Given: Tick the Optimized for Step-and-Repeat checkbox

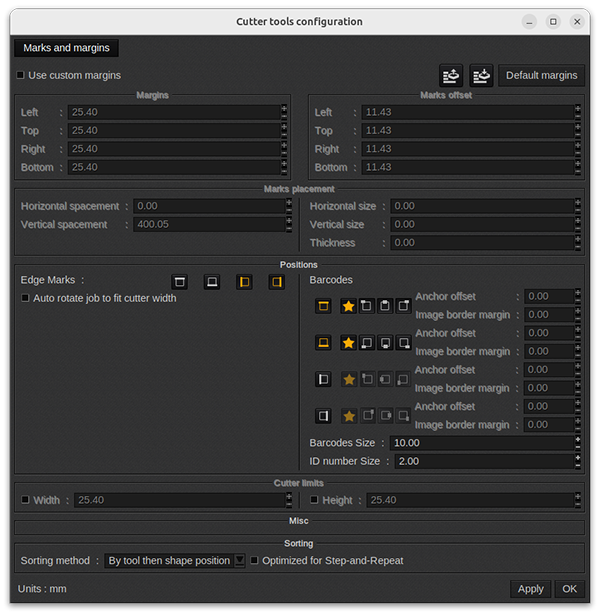Looking at the screenshot, I should click(x=255, y=561).
